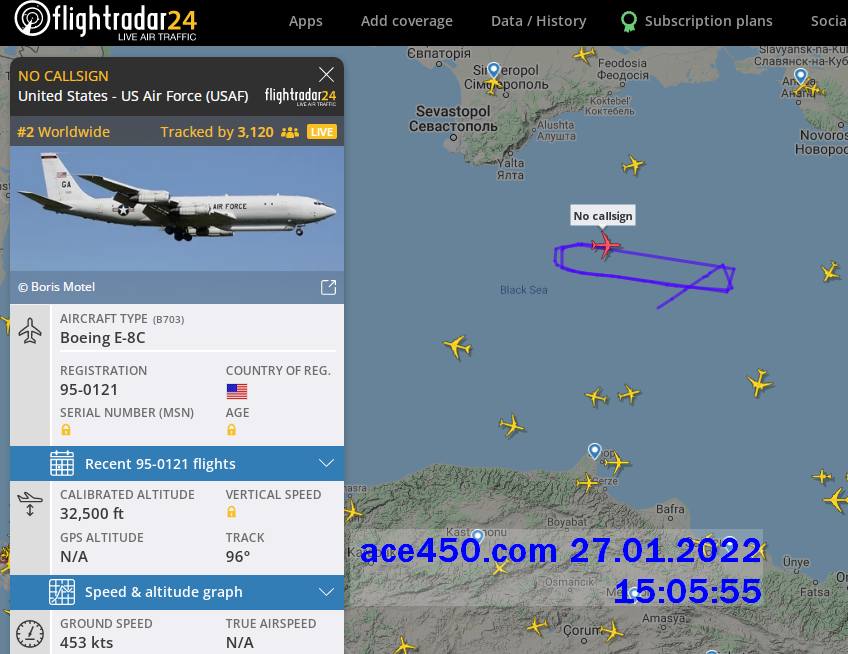Open the external photo link icon
The height and width of the screenshot is (654, 848).
[328, 287]
